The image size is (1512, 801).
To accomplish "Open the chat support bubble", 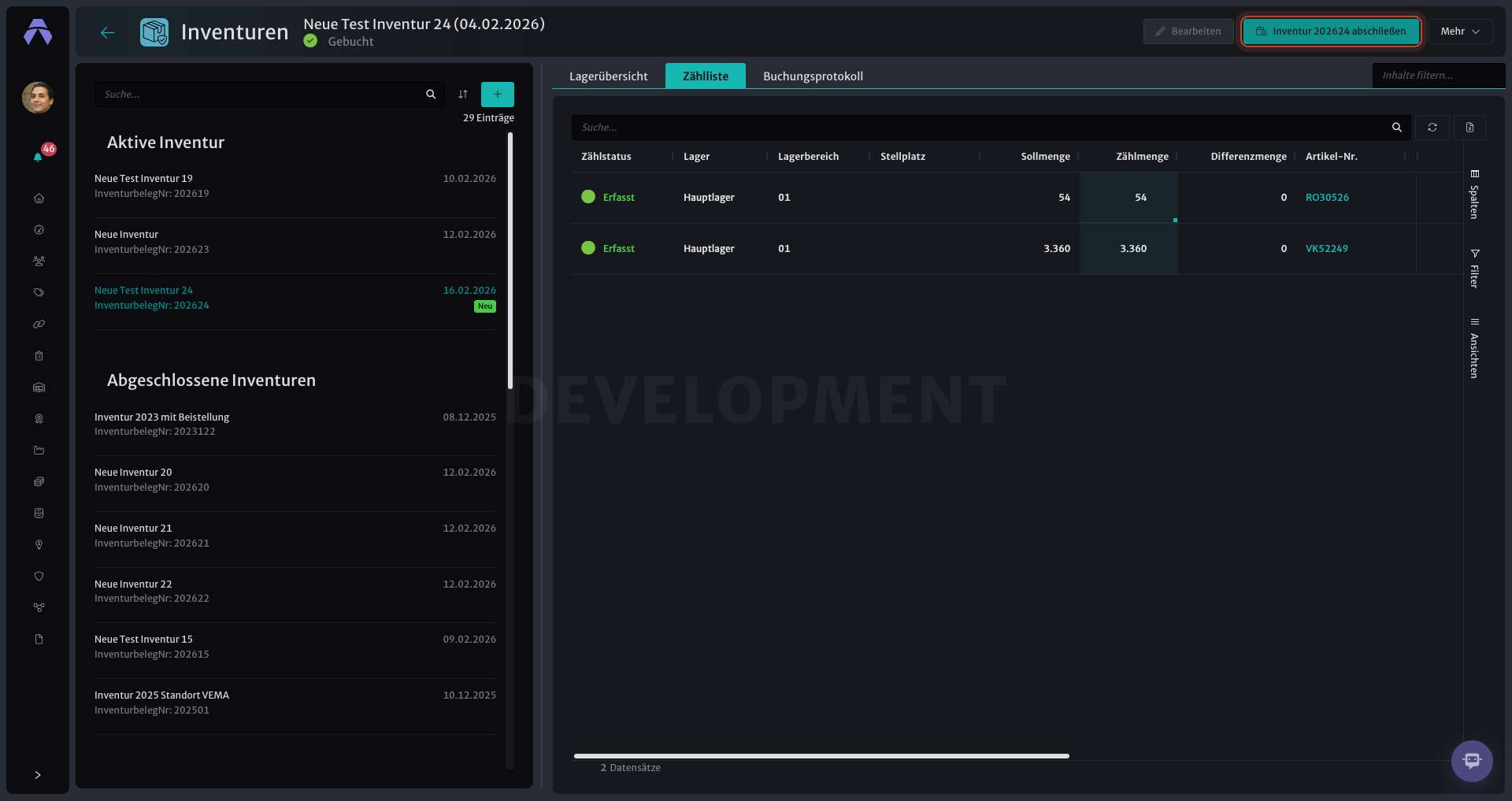I will click(x=1472, y=761).
